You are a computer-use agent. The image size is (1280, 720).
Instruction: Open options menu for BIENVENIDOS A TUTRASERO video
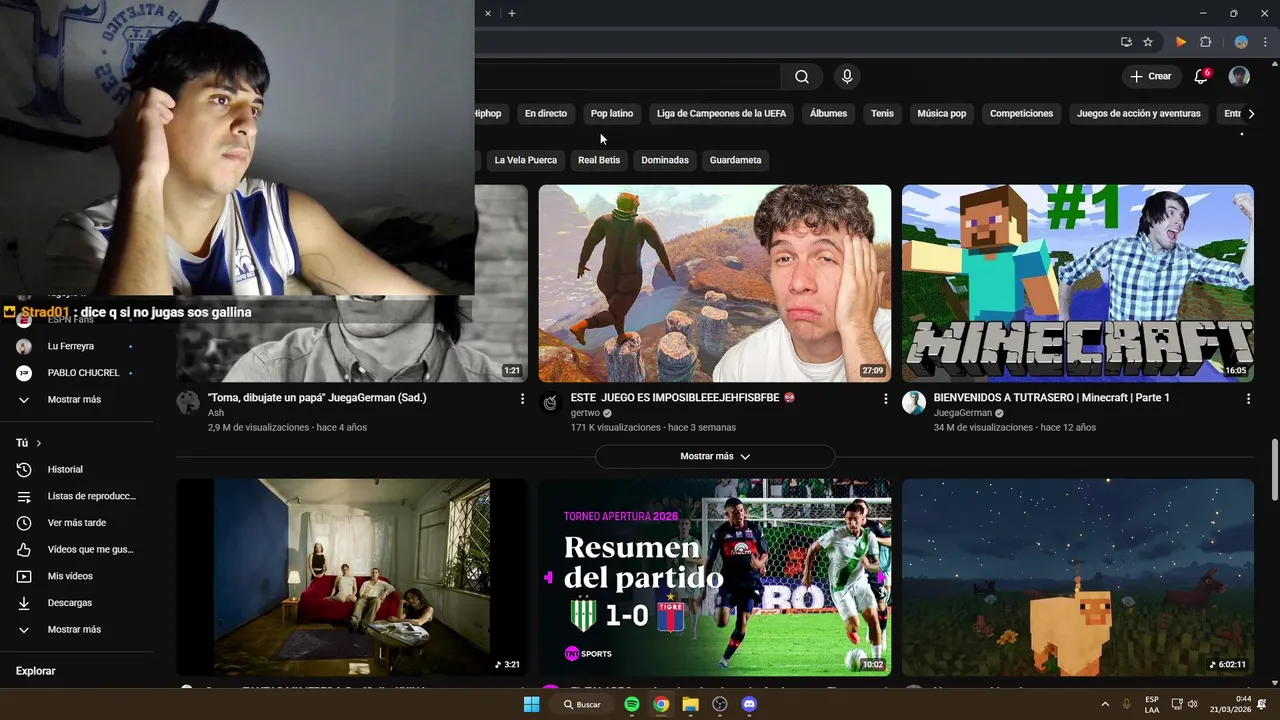pos(1248,399)
